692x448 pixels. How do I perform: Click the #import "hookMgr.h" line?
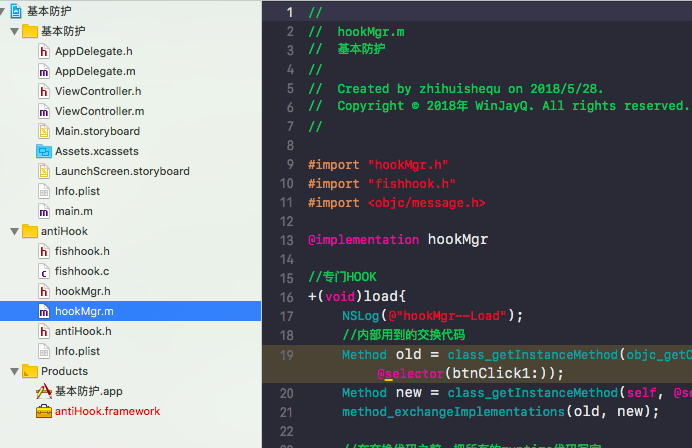coord(378,165)
